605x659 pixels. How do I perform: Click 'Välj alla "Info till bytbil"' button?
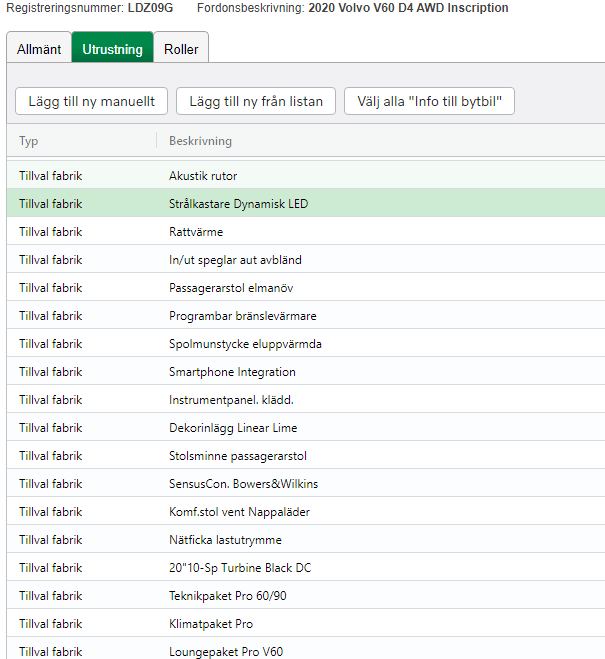[x=429, y=101]
